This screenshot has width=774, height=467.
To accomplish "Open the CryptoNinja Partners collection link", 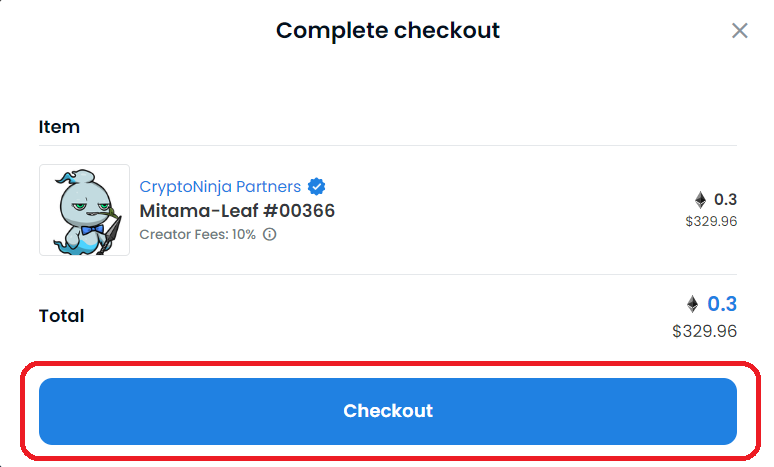I will [x=220, y=187].
